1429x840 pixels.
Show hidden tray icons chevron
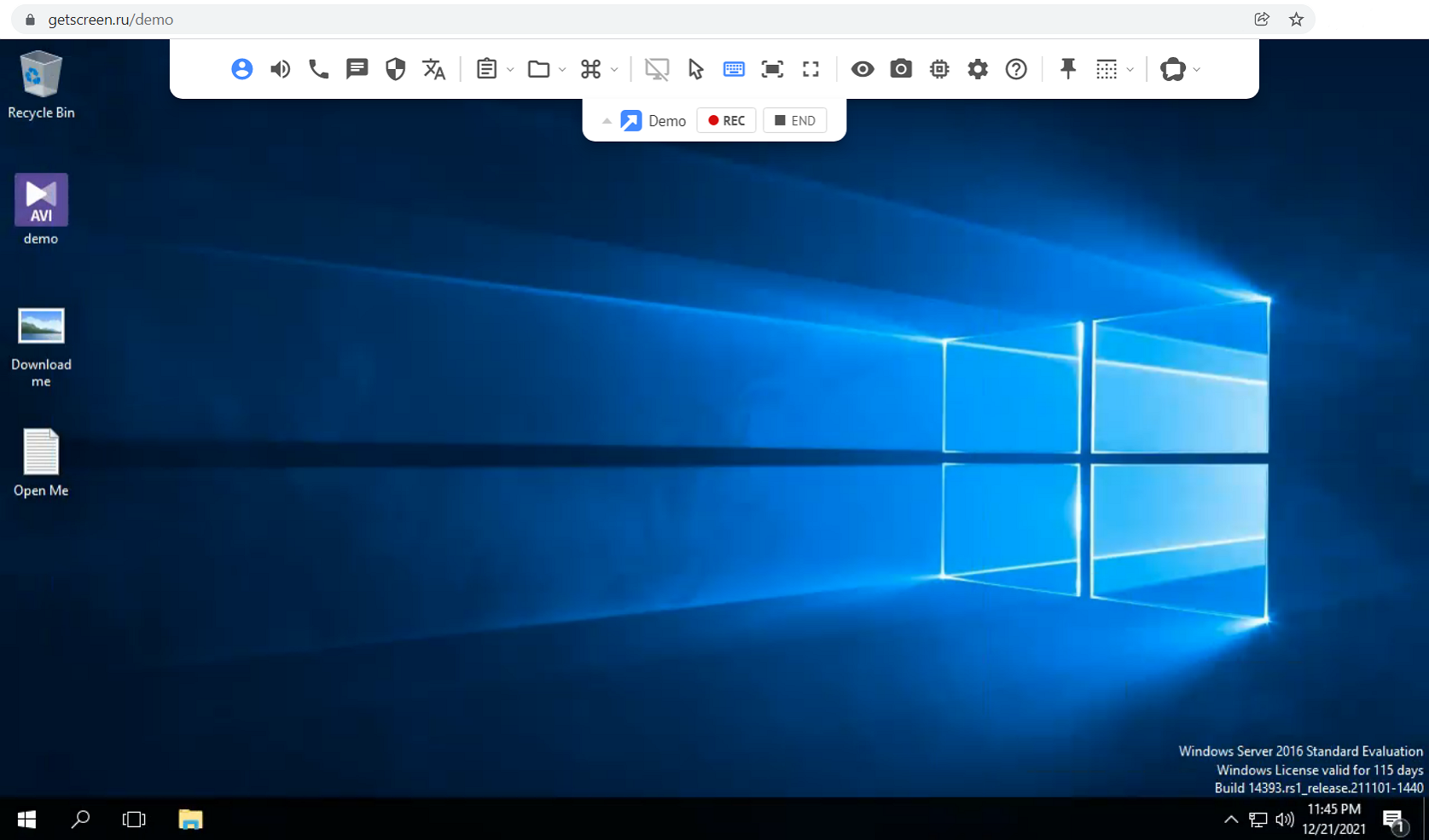point(1231,820)
